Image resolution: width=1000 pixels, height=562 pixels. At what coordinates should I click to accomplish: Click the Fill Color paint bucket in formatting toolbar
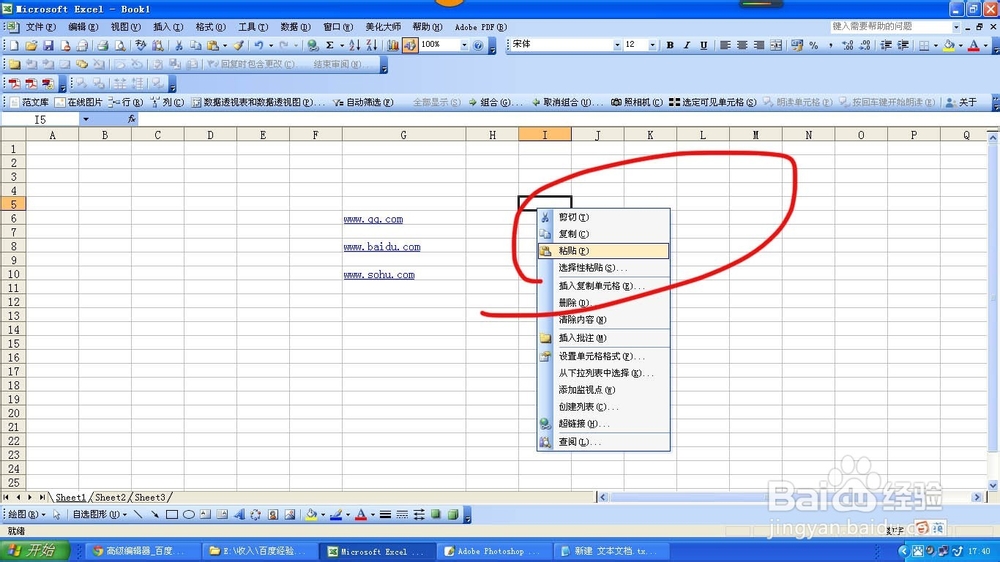[x=949, y=45]
